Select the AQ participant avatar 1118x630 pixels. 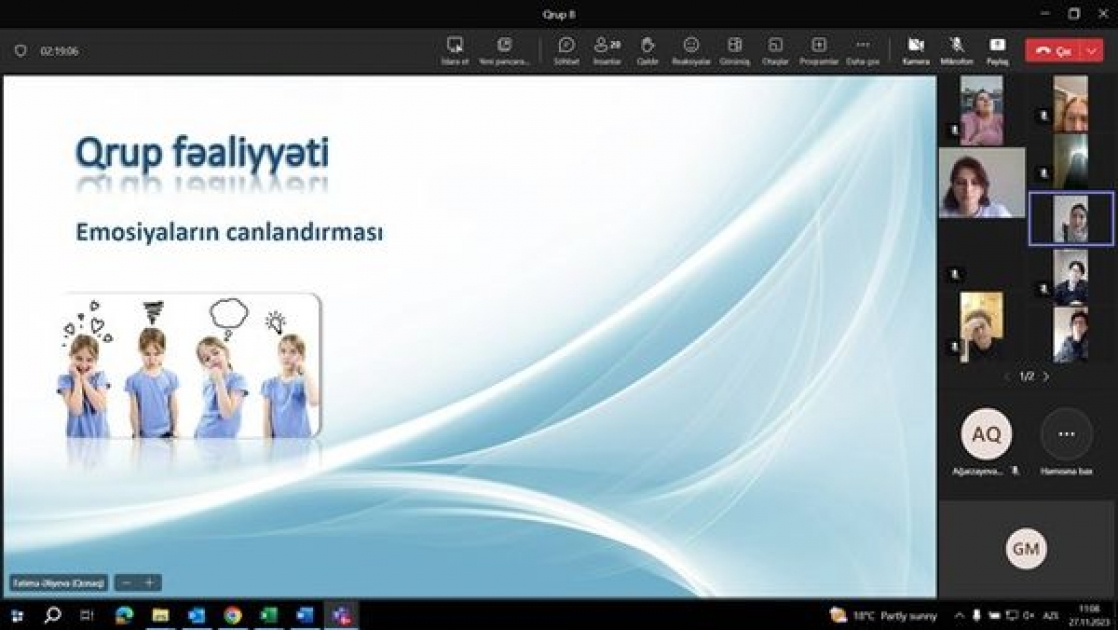click(x=986, y=433)
